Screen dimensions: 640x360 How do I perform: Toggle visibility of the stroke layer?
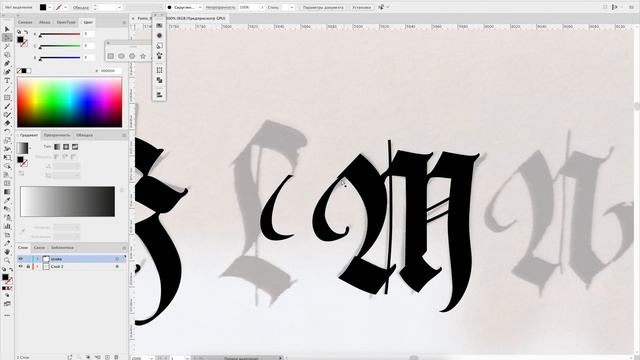20,259
